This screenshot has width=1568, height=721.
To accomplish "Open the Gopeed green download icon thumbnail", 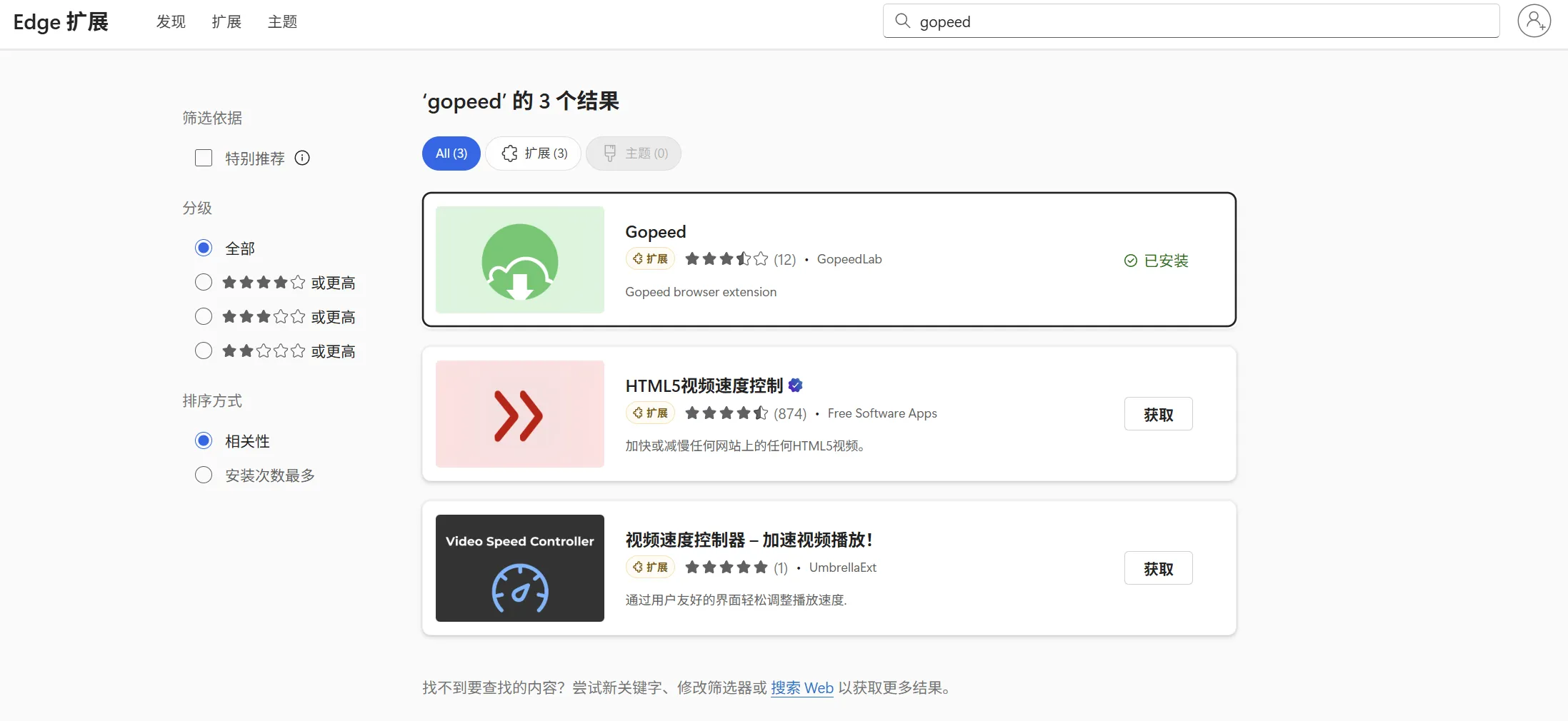I will tap(519, 260).
